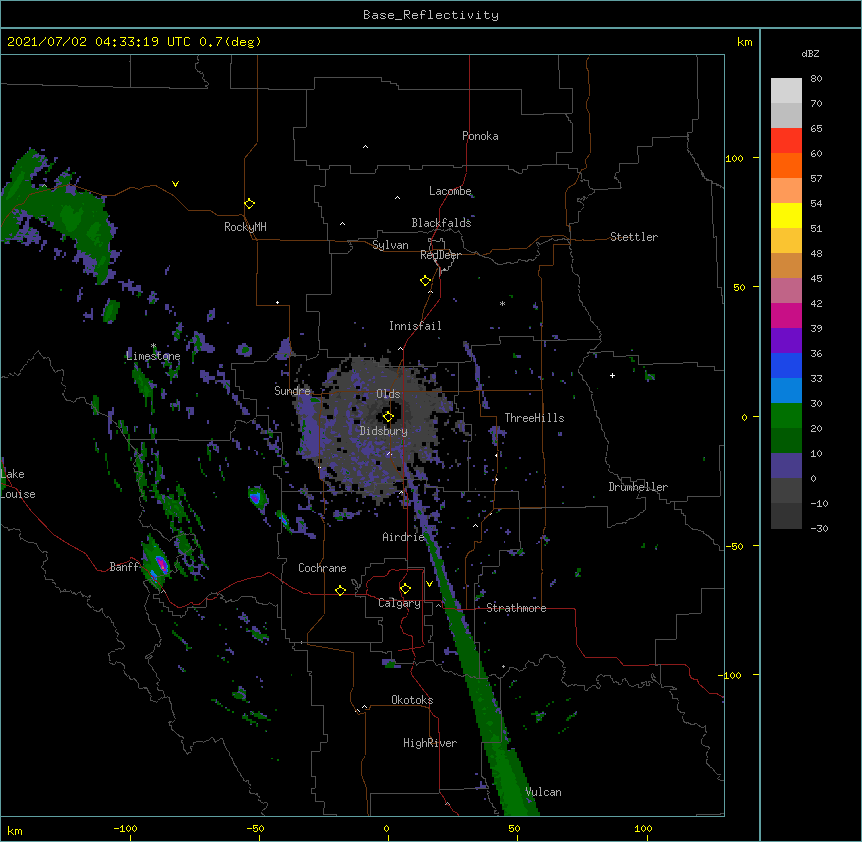Click the yellow diamond marker above RockyMH

[x=250, y=204]
